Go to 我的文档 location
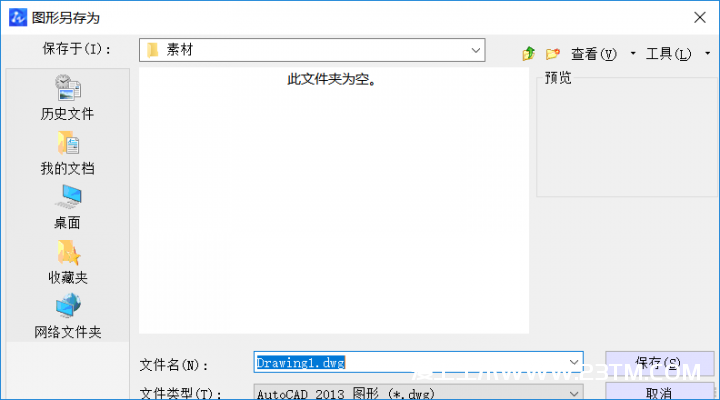 point(67,152)
